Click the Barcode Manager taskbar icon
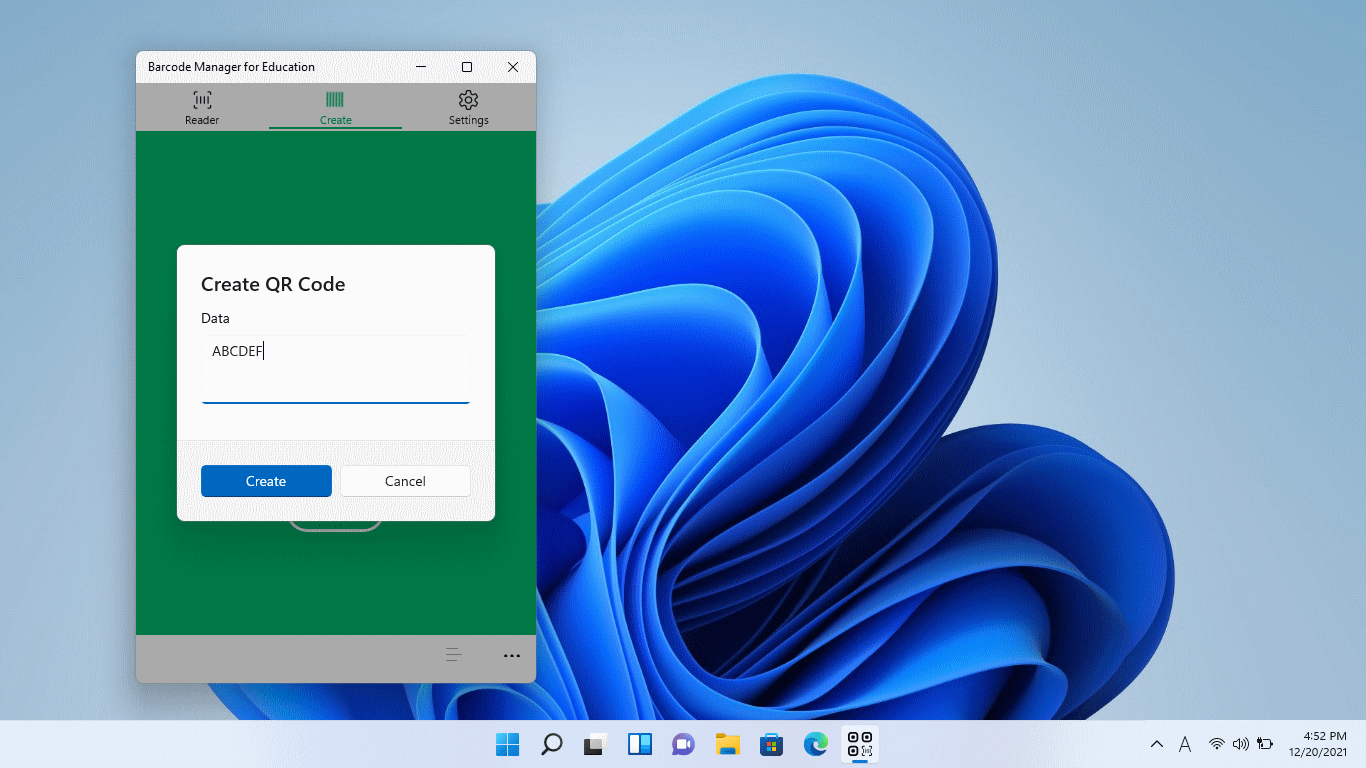This screenshot has height=768, width=1366. [x=859, y=744]
